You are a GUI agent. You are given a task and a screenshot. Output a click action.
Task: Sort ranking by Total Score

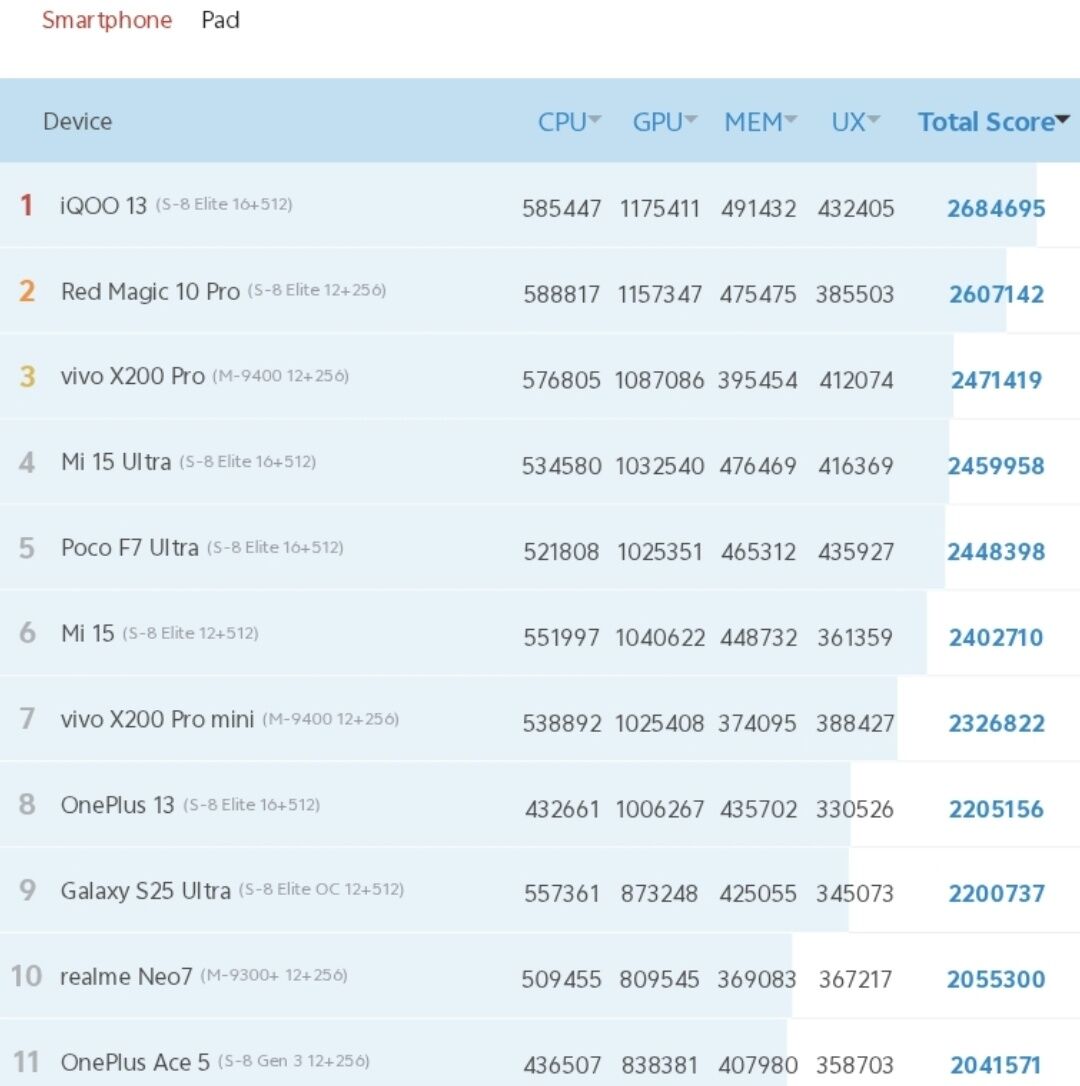point(993,122)
